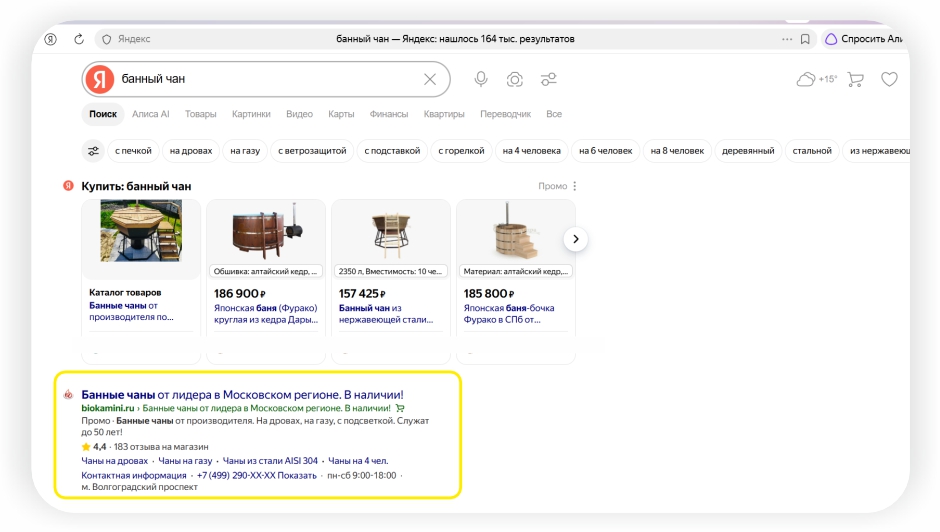Open 'Банные чаны от производителя' catalog link
Screen dimensions: 940x532
pos(131,311)
